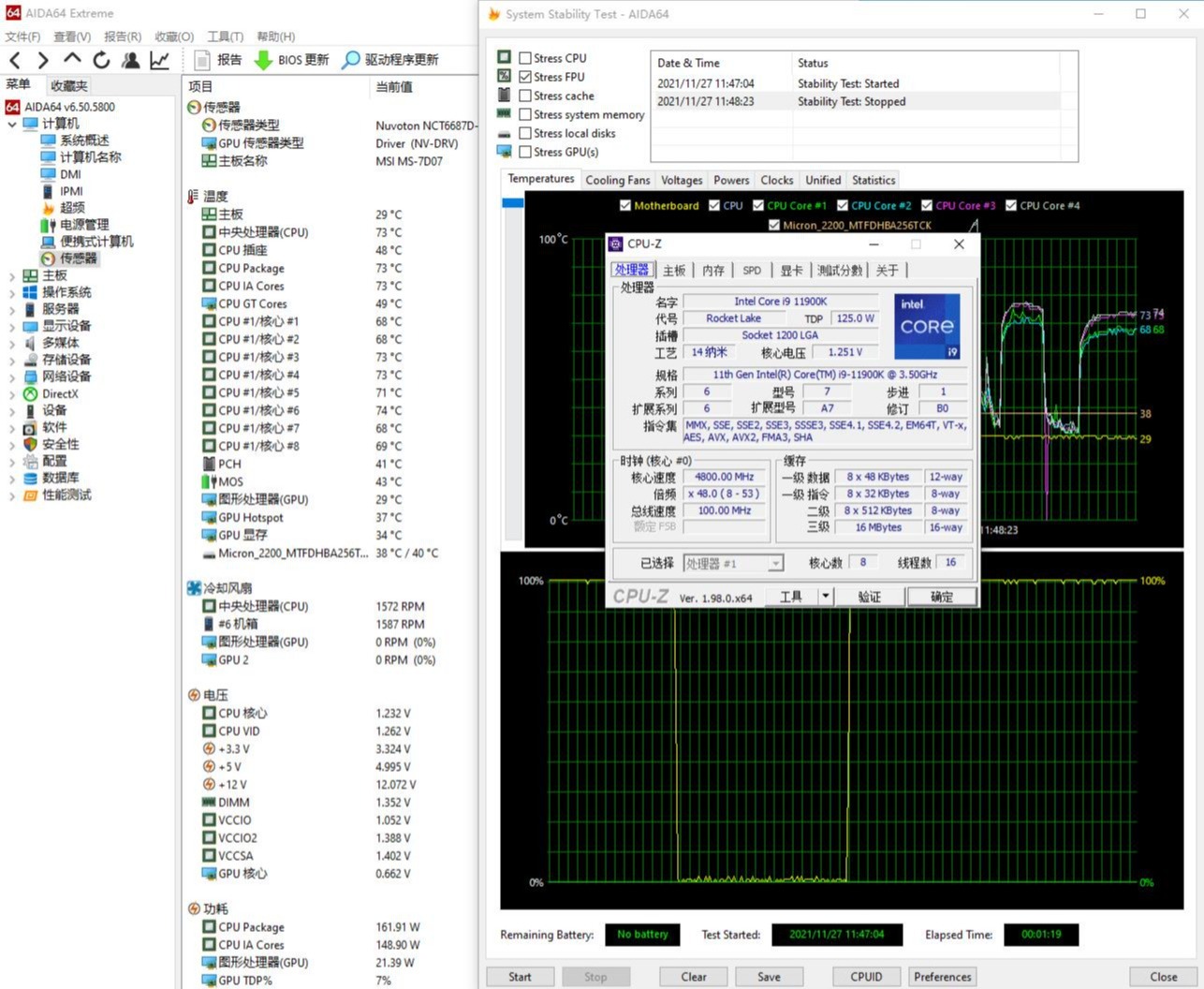Enable the Stress CPU checkbox
Image resolution: width=1204 pixels, height=989 pixels.
(x=525, y=58)
